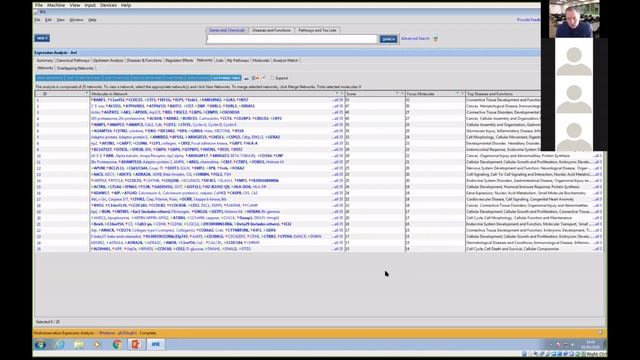
Task: Sort by the Score column header
Action: (375, 94)
